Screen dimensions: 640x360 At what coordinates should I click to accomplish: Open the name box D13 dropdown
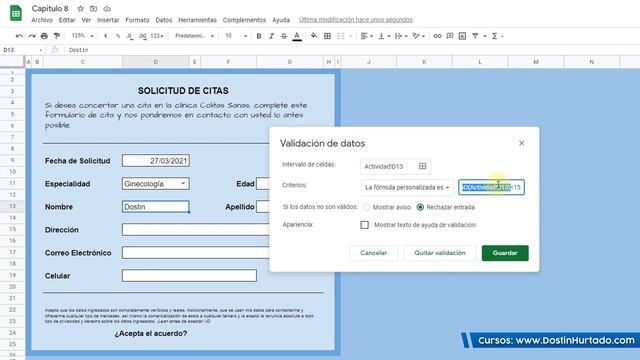pyautogui.click(x=41, y=50)
